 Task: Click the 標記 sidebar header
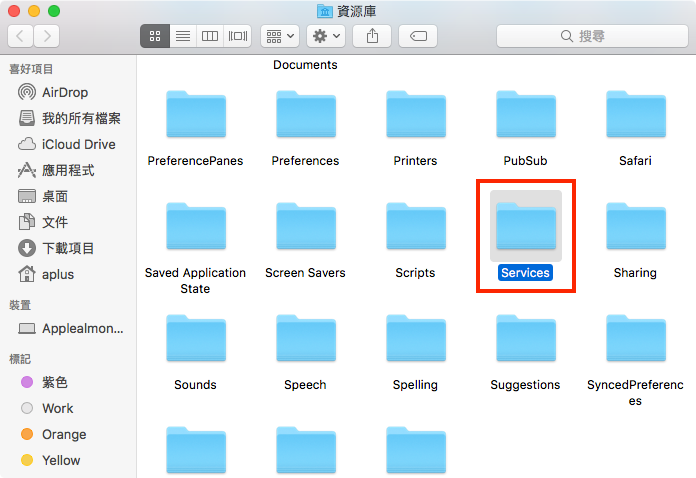pyautogui.click(x=20, y=359)
